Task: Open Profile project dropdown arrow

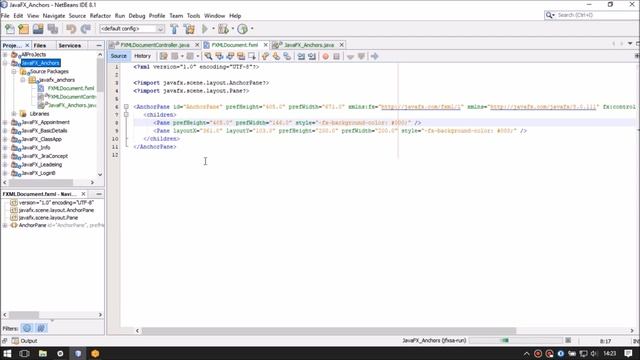Action: [252, 29]
